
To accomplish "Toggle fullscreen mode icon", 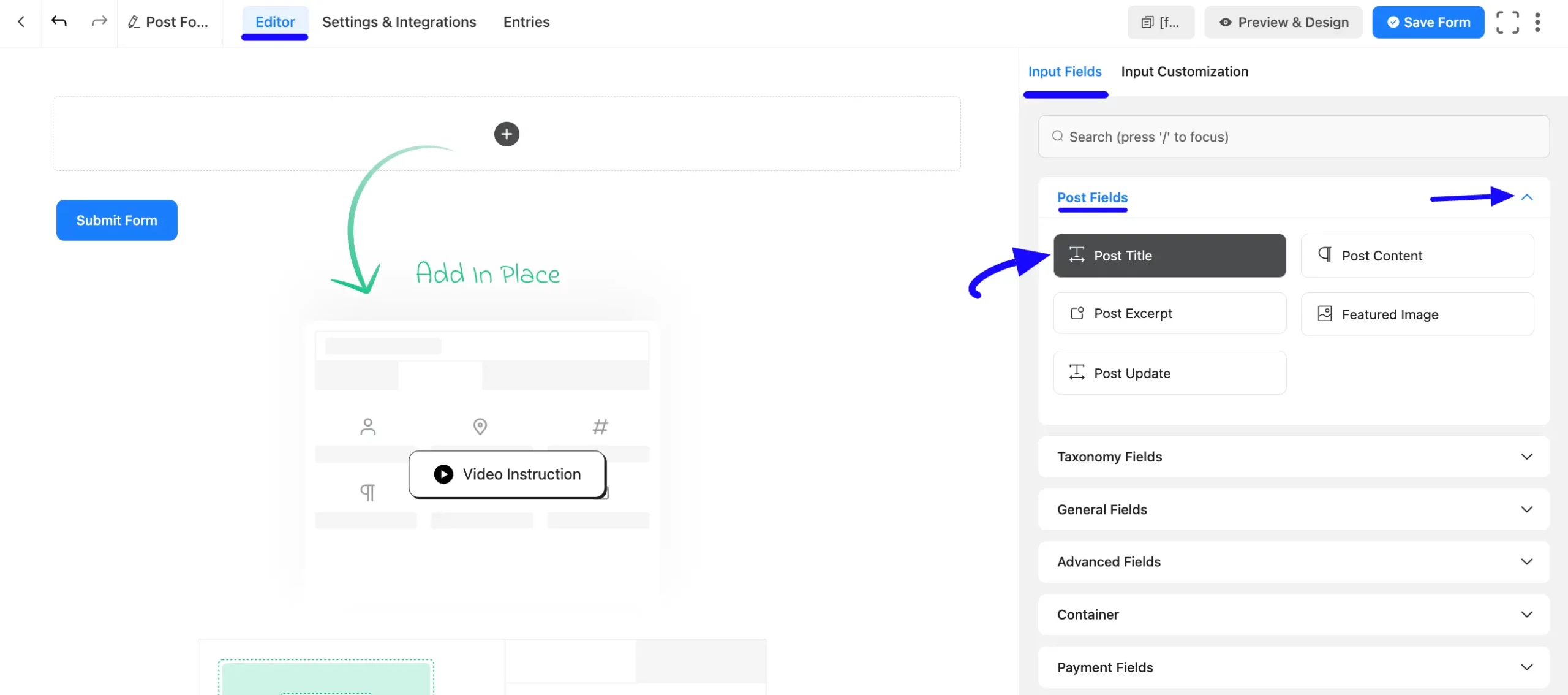I will point(1507,22).
